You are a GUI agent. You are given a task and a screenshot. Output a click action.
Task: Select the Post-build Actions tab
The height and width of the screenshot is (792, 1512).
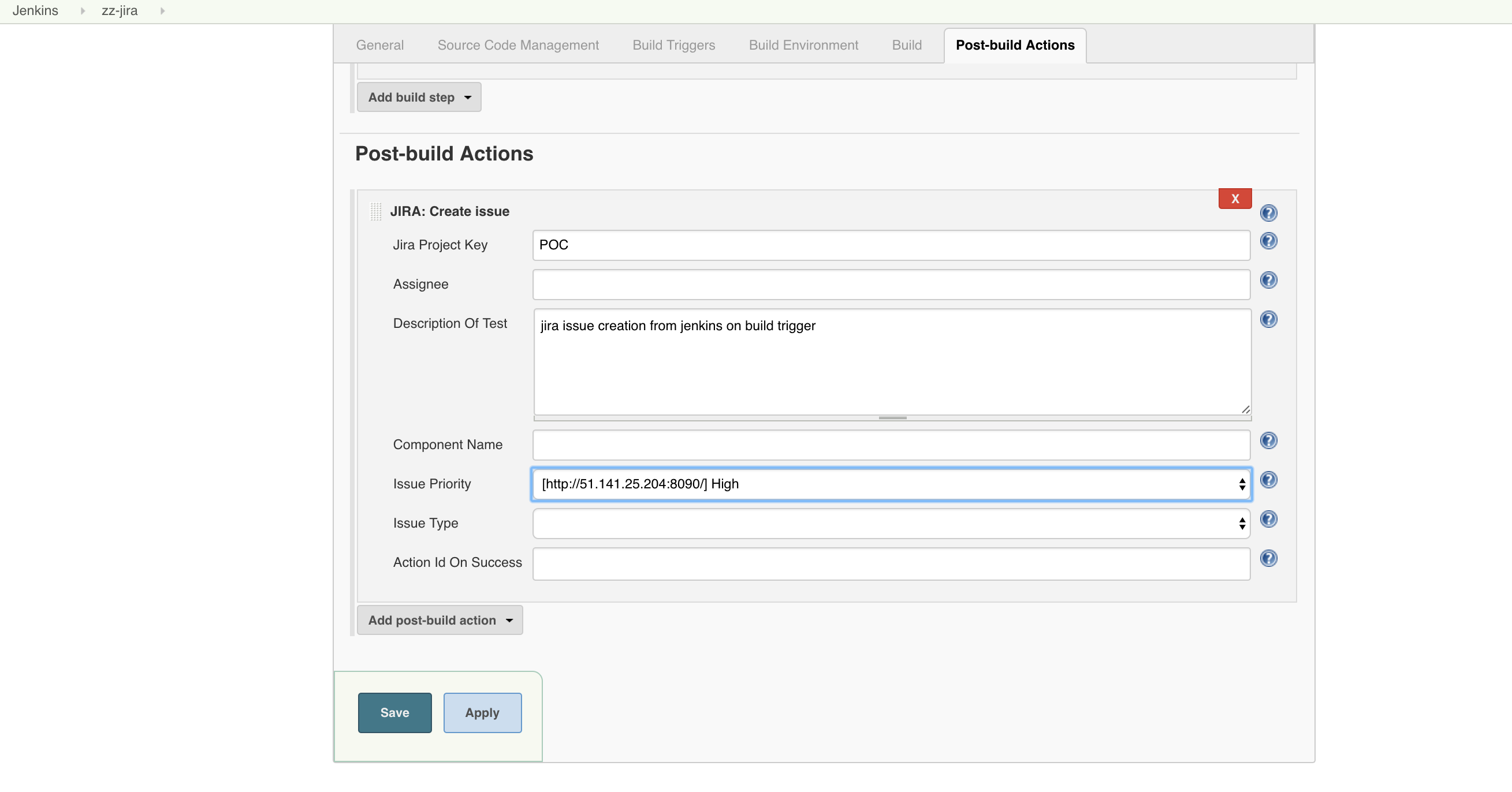pyautogui.click(x=1015, y=45)
